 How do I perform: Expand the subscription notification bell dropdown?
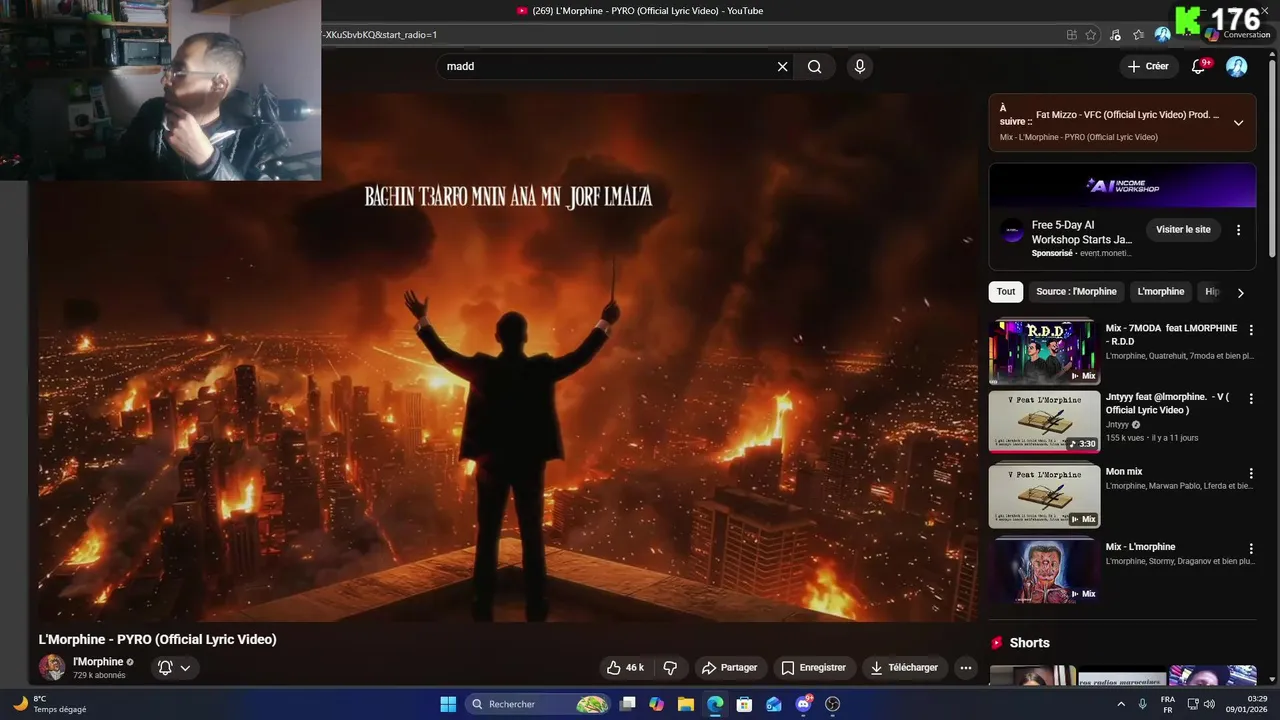(173, 667)
